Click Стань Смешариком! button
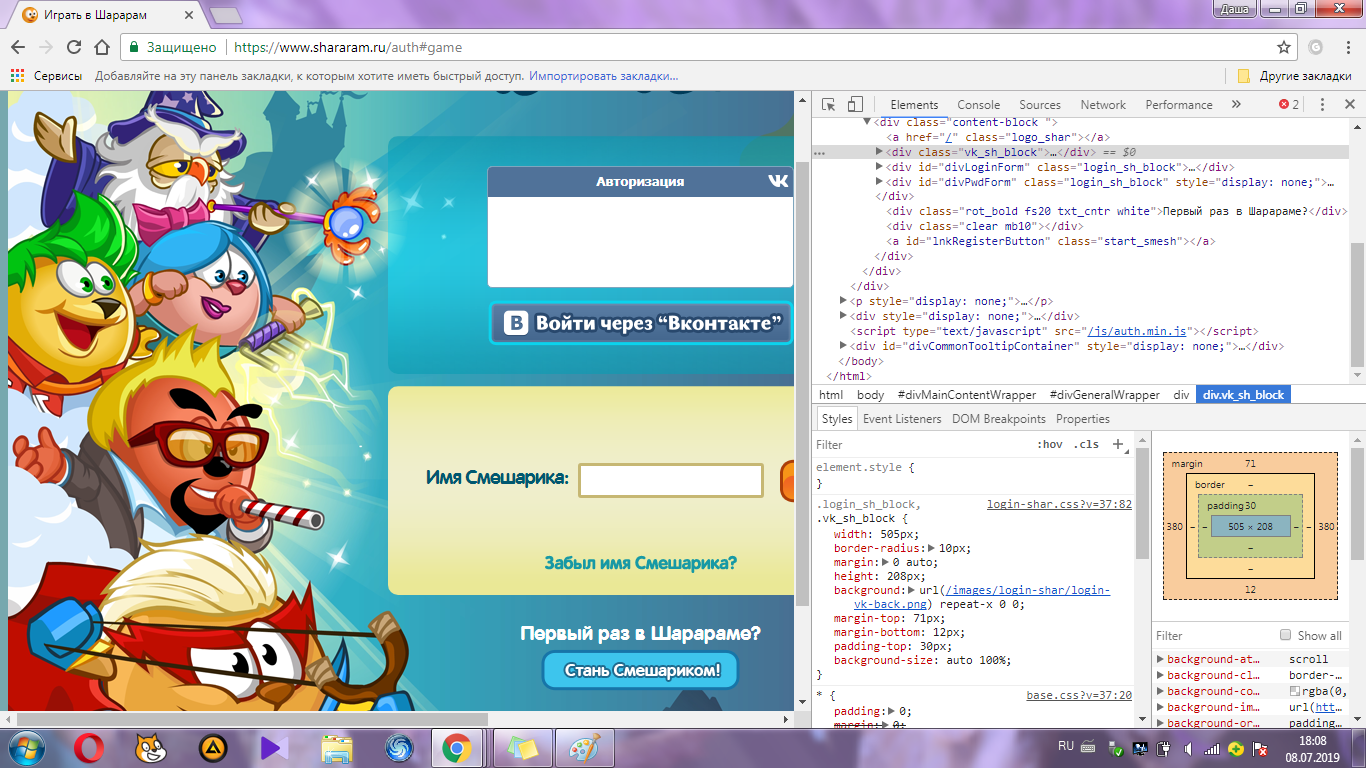The height and width of the screenshot is (768, 1366). click(640, 670)
